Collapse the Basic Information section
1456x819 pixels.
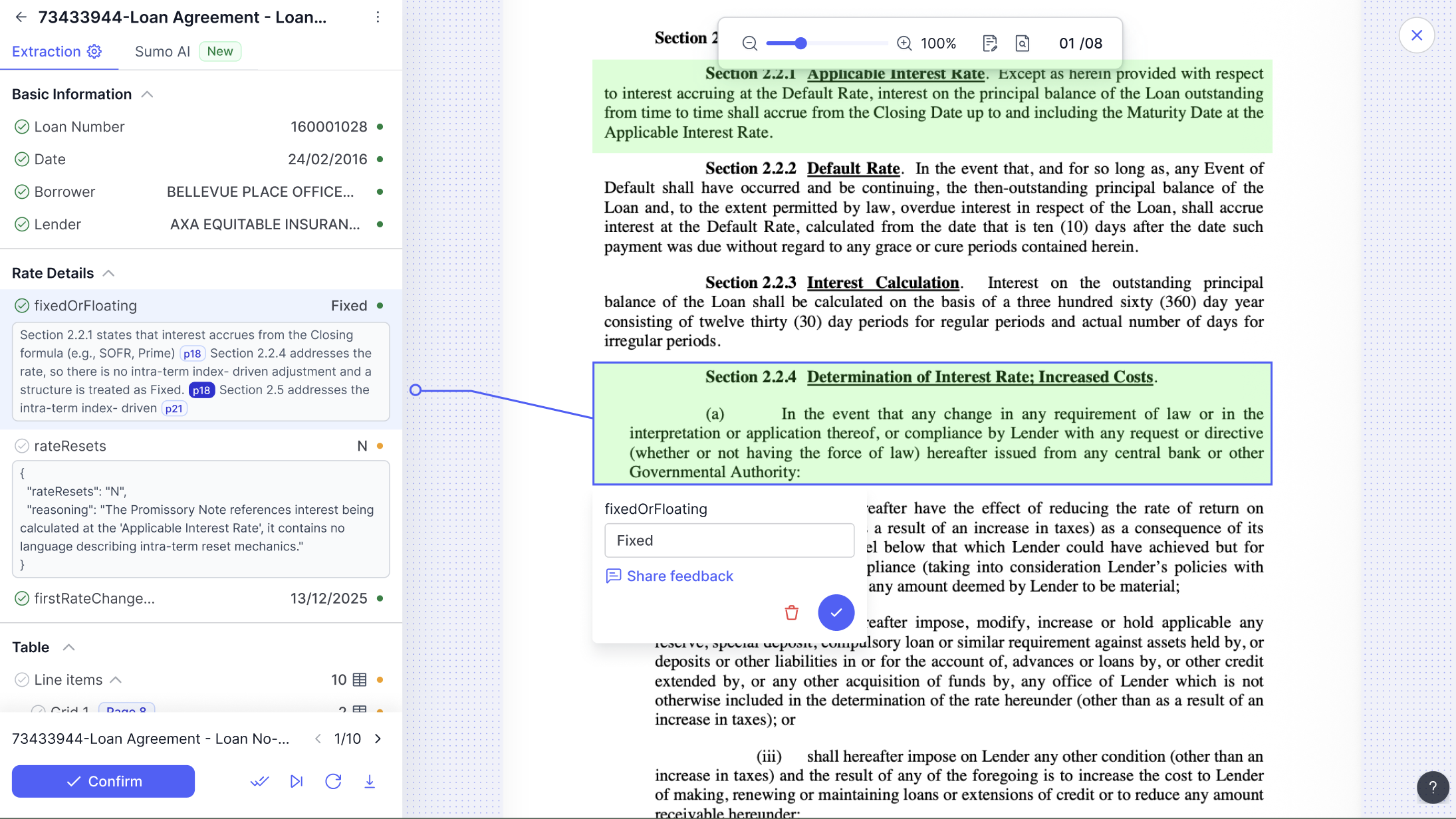[148, 94]
